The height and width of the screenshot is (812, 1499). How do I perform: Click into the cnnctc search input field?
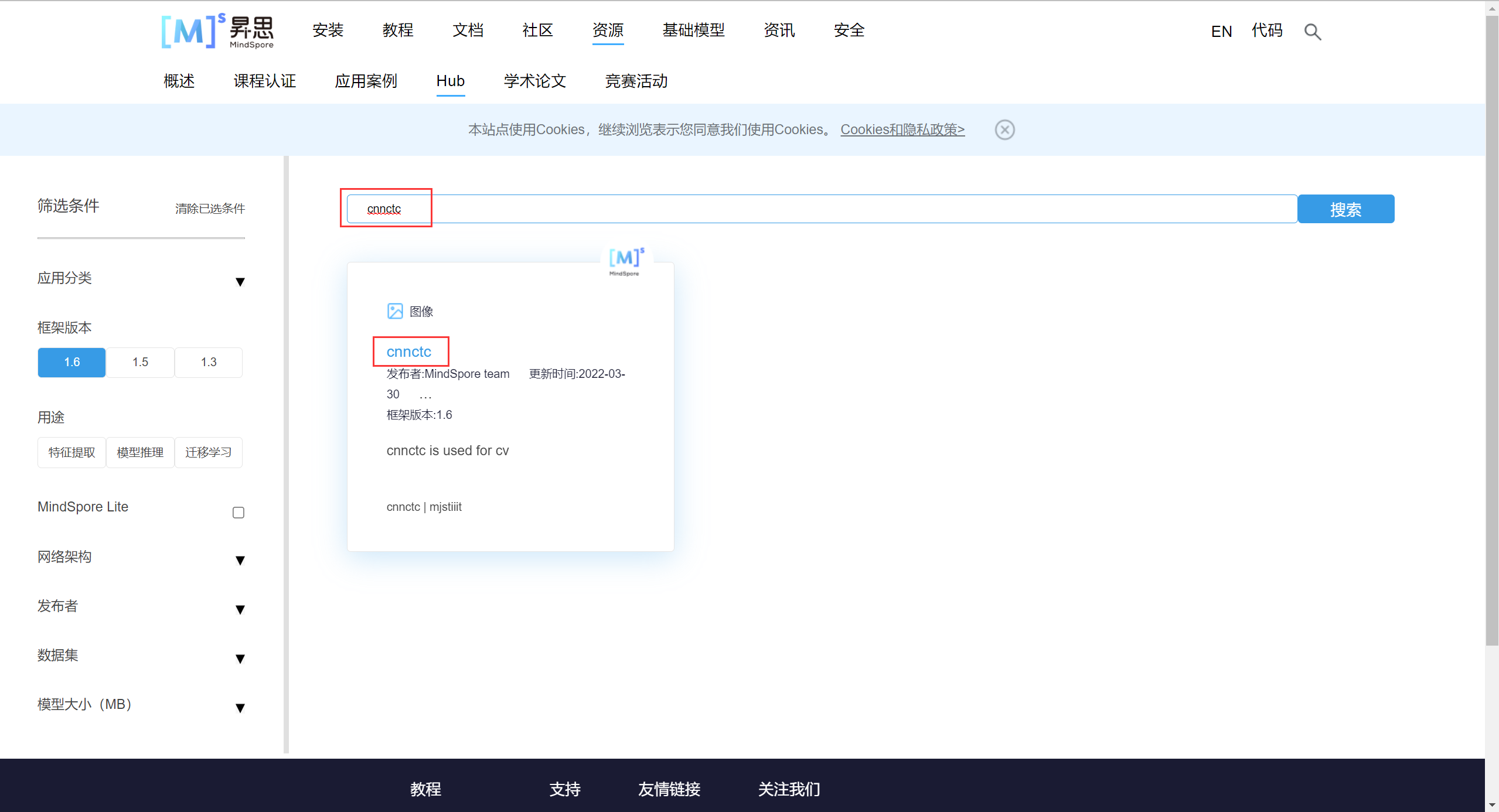click(x=820, y=209)
